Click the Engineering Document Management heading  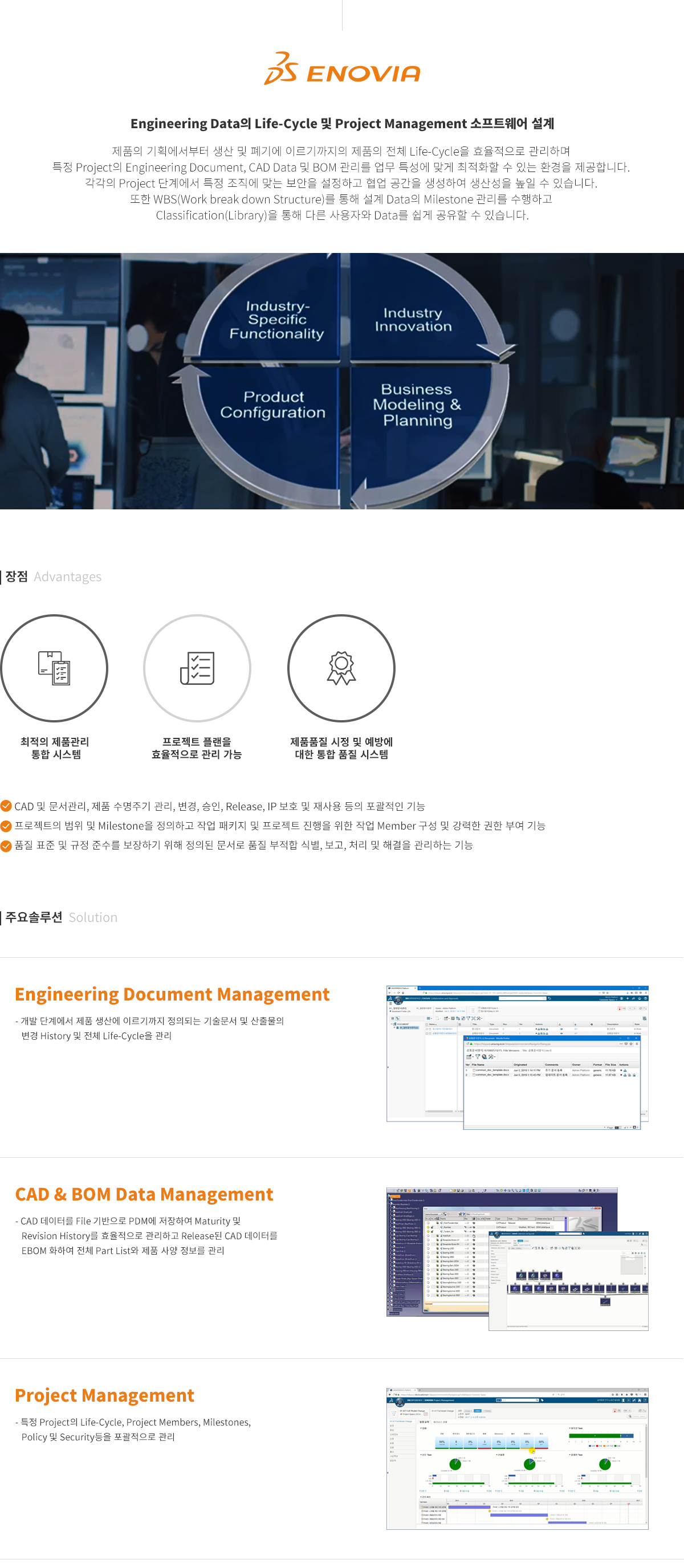click(x=172, y=994)
